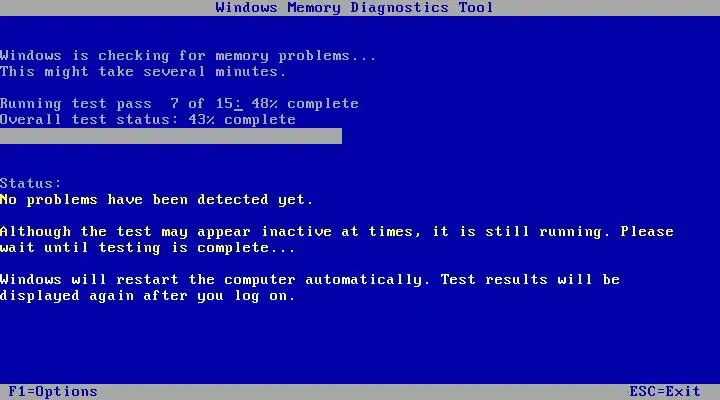
Task: Click the F1=Options label
Action: (53, 391)
